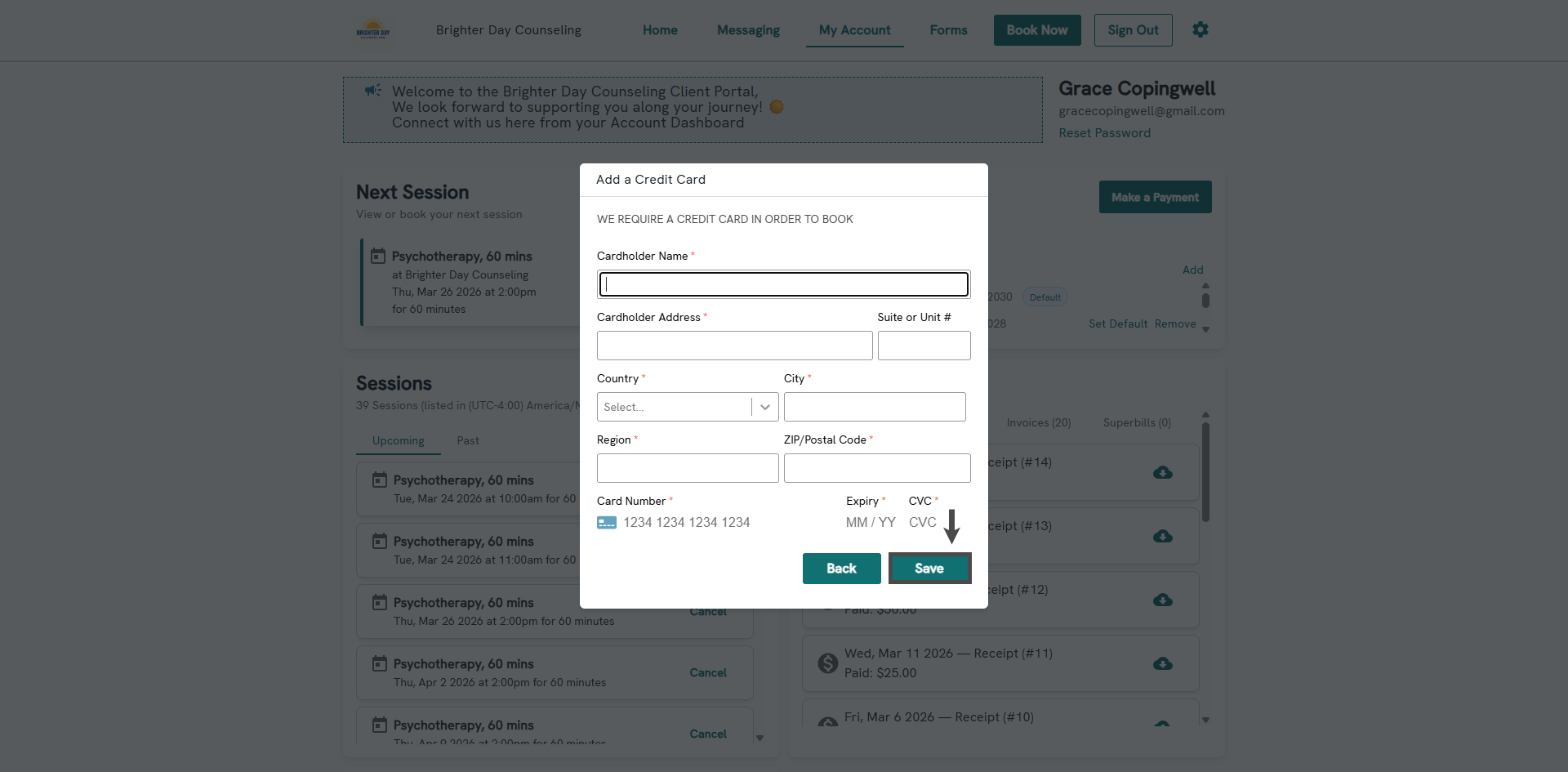Expand Country list using chevron arrow
1568x772 pixels.
point(765,407)
